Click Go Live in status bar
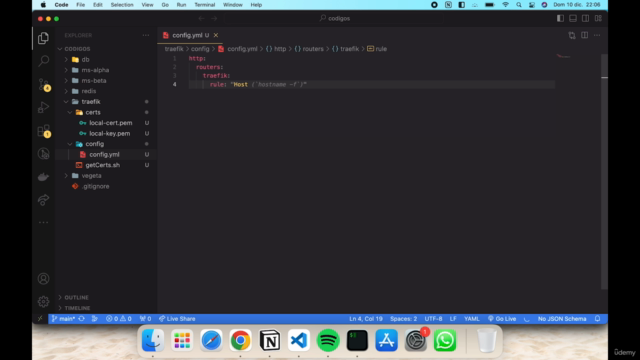Viewport: 640px width, 360px height. 502,319
